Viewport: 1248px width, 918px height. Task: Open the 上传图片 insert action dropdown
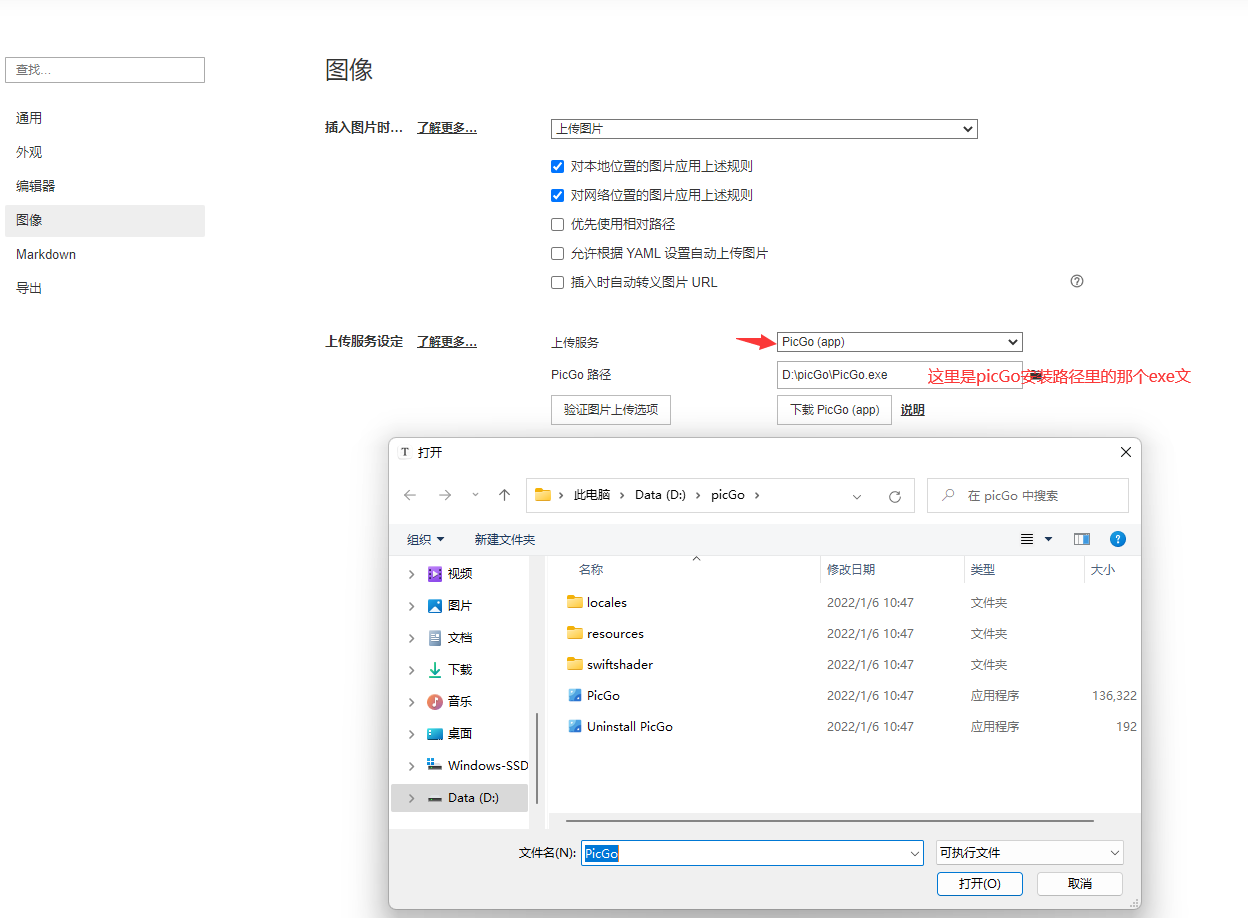tap(764, 129)
